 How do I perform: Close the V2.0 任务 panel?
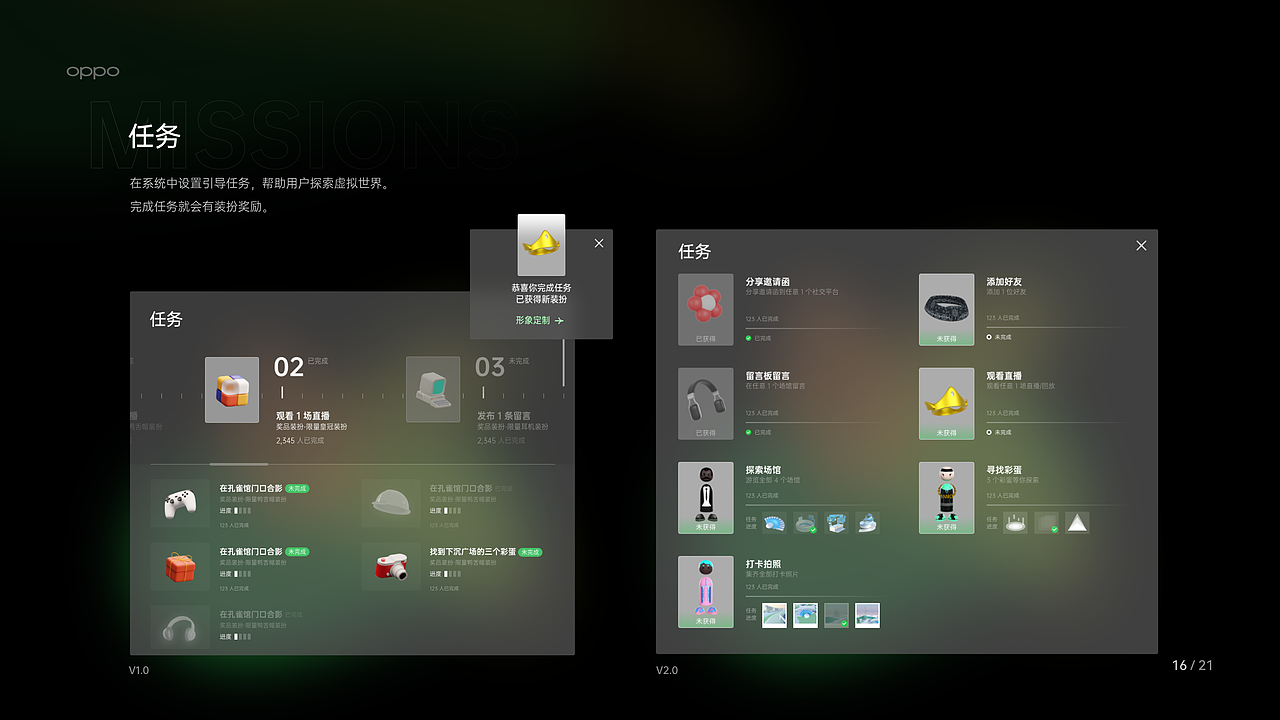tap(1141, 245)
